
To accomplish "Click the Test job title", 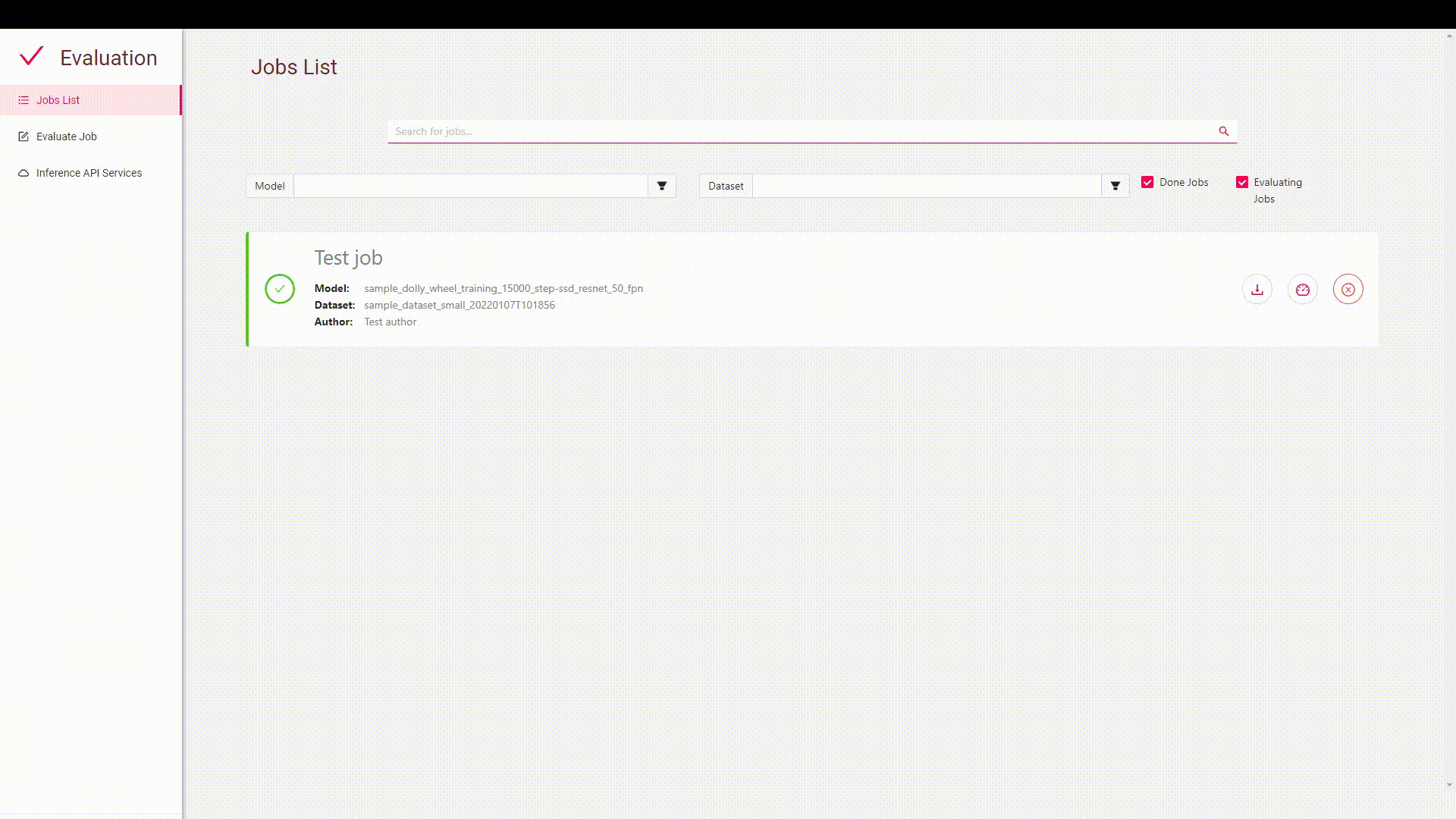I will coord(348,258).
